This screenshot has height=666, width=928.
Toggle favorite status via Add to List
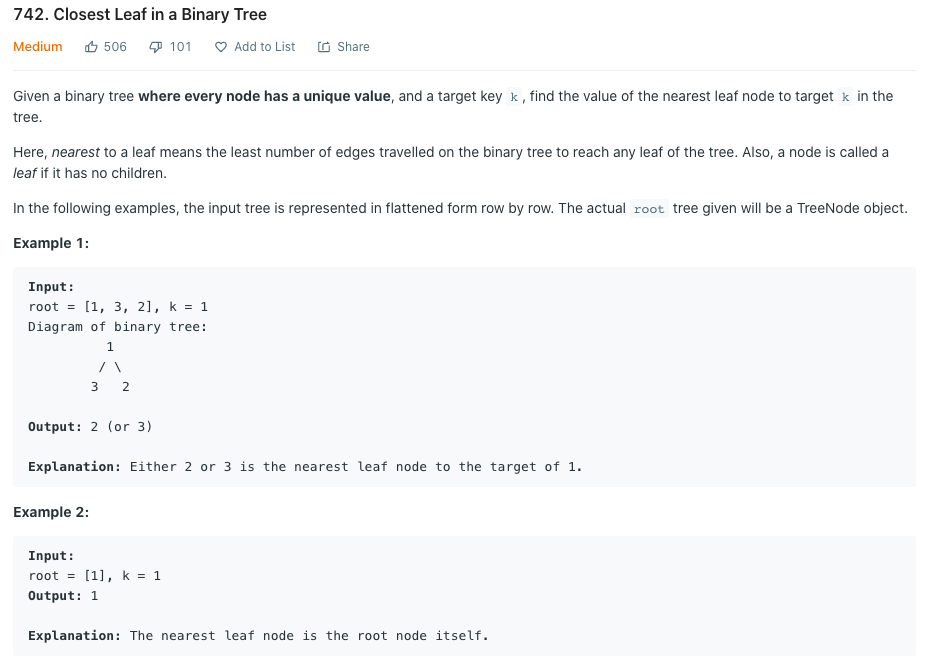pyautogui.click(x=254, y=46)
